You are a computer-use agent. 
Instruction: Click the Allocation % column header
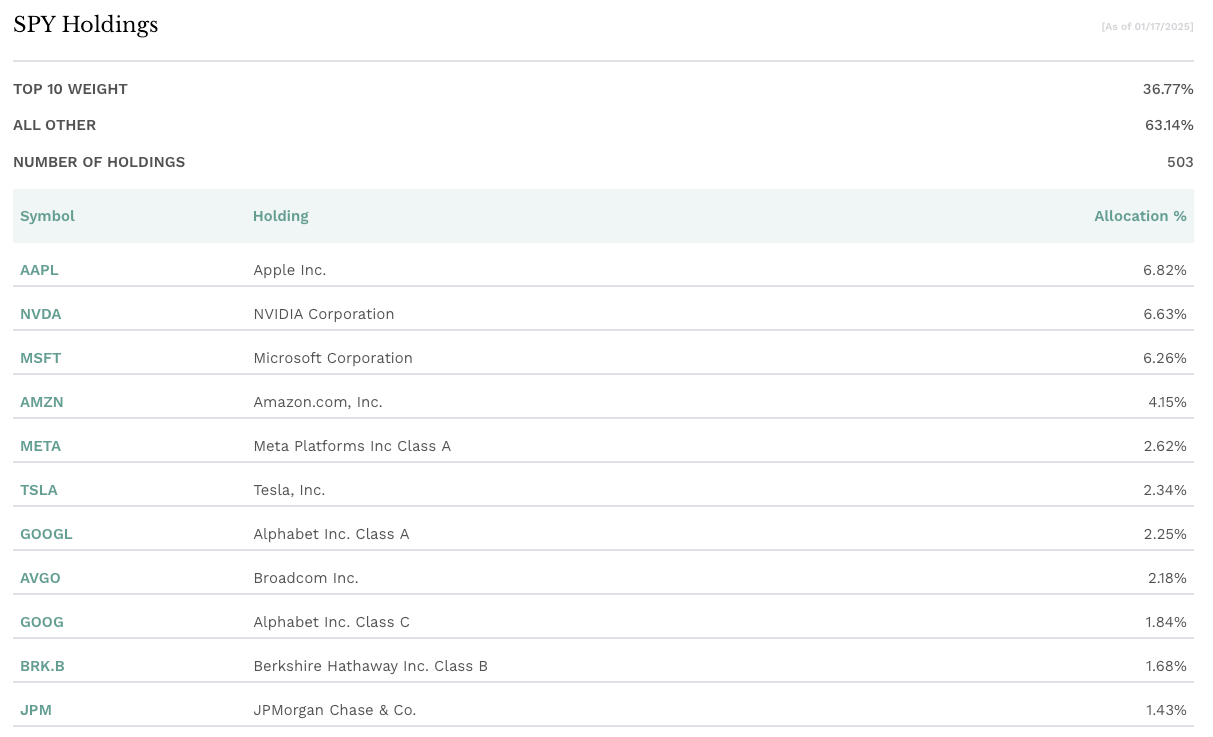tap(1140, 216)
